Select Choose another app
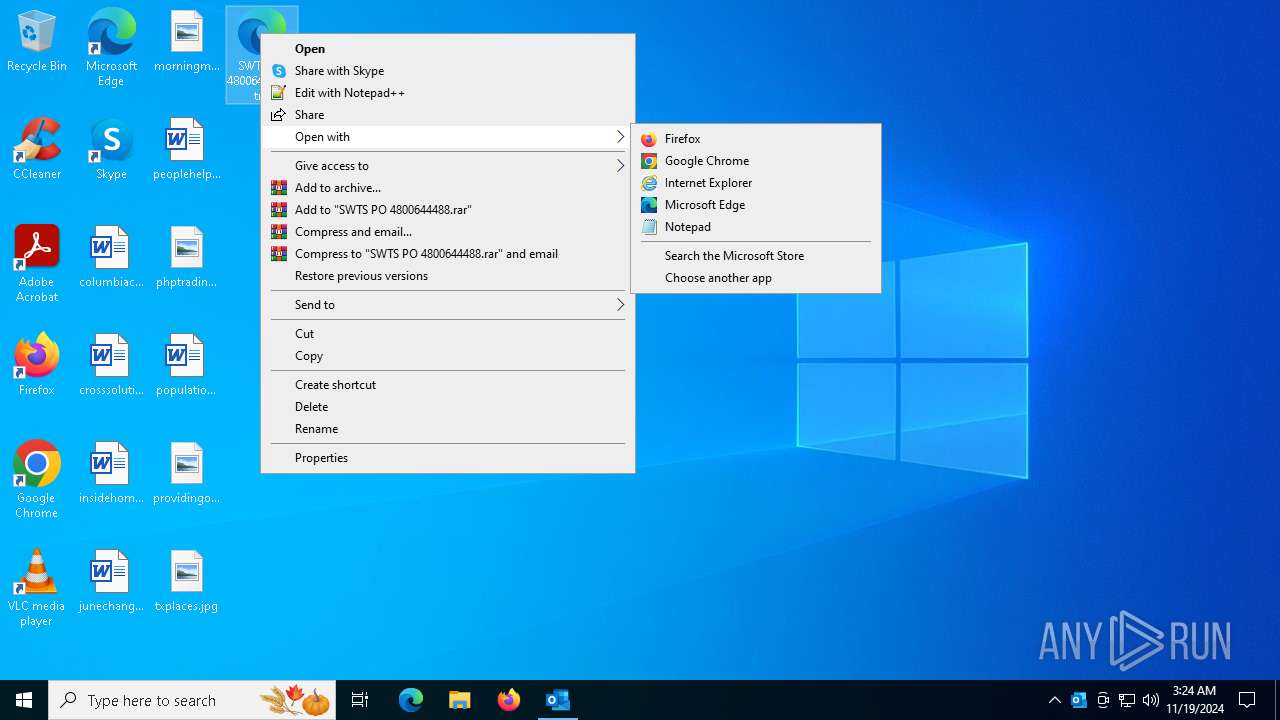 (756, 278)
